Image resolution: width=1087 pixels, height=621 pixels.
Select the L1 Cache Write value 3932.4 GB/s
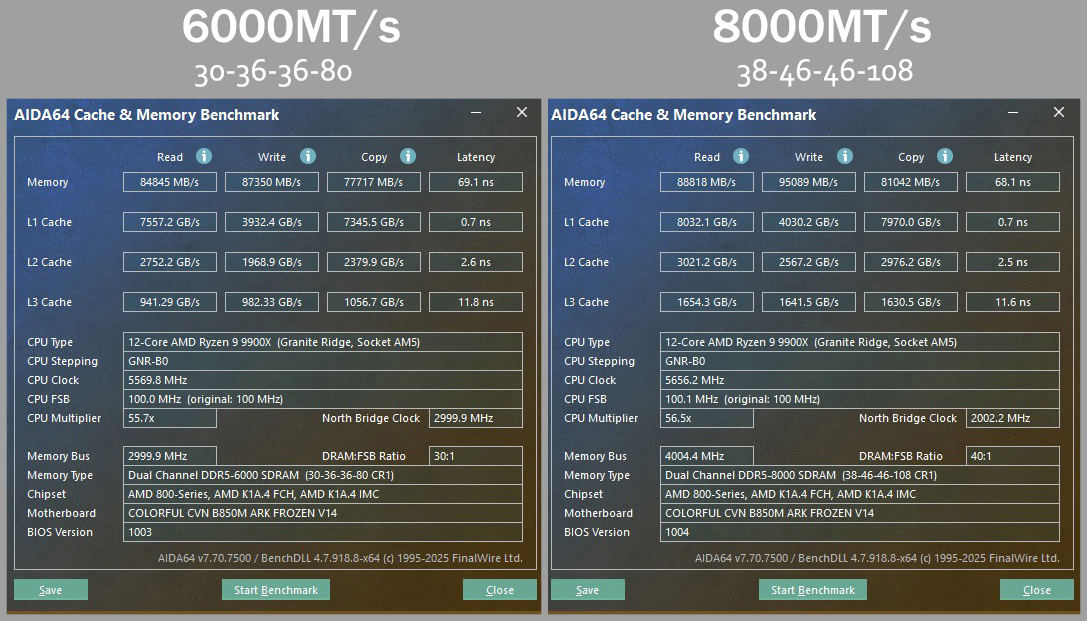point(272,222)
